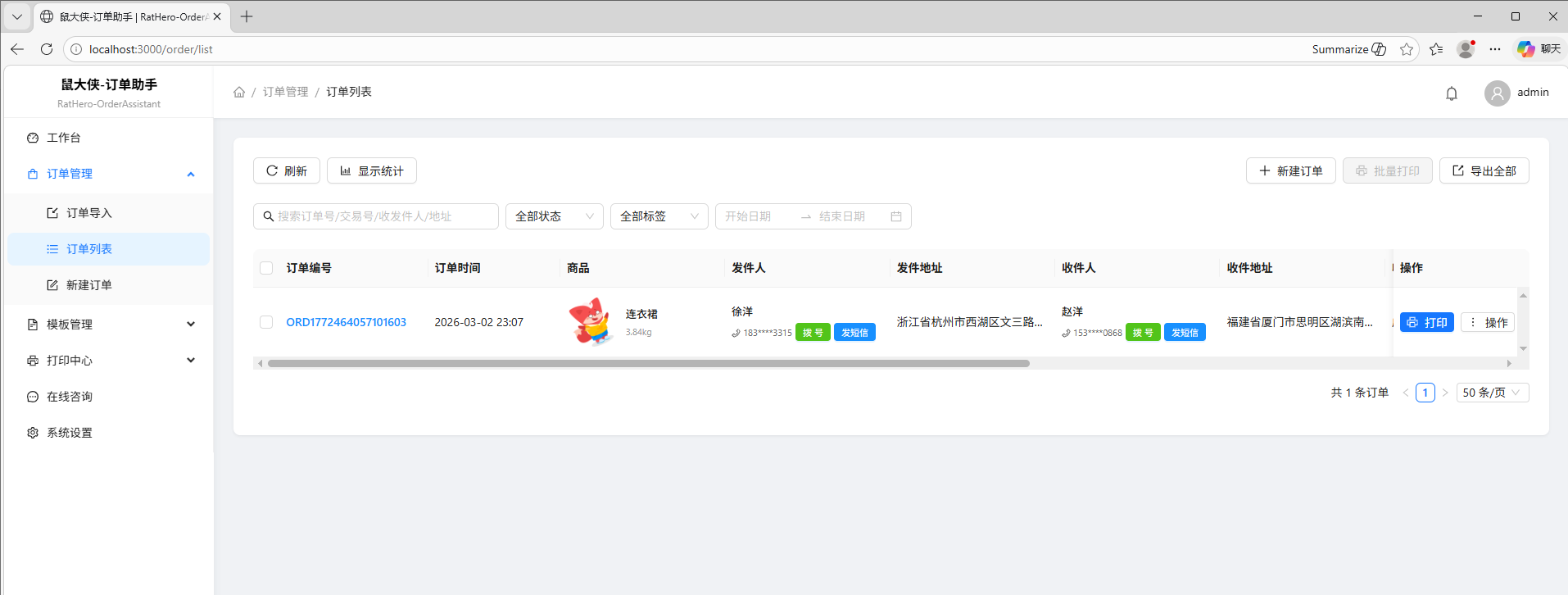Screen dimensions: 1568x595
Task: Check the order ORD1772464057101603 row checkbox
Action: 266,322
